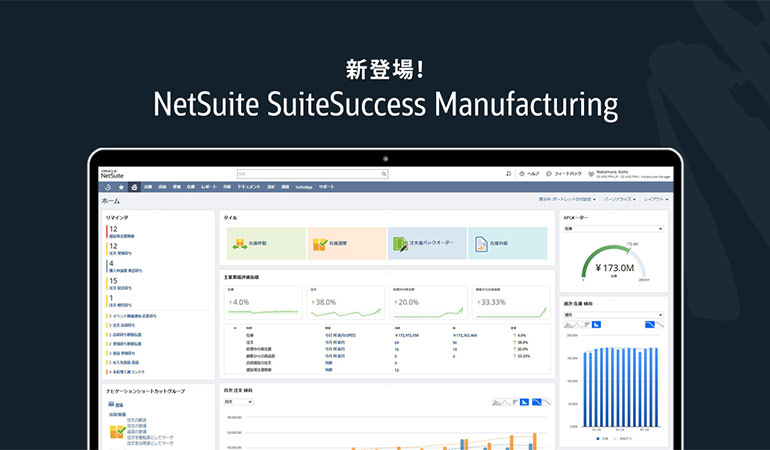Click the Oracle NetSuite logo
Screen dimensions: 770x450
112,174
